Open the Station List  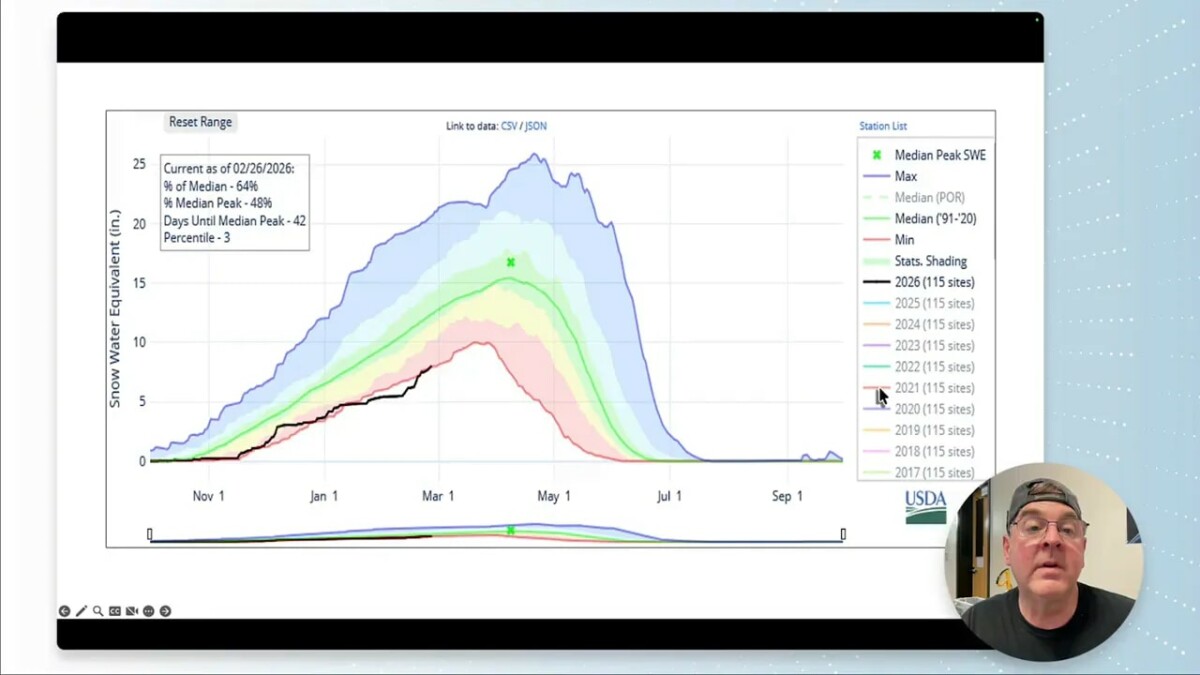pyautogui.click(x=882, y=126)
